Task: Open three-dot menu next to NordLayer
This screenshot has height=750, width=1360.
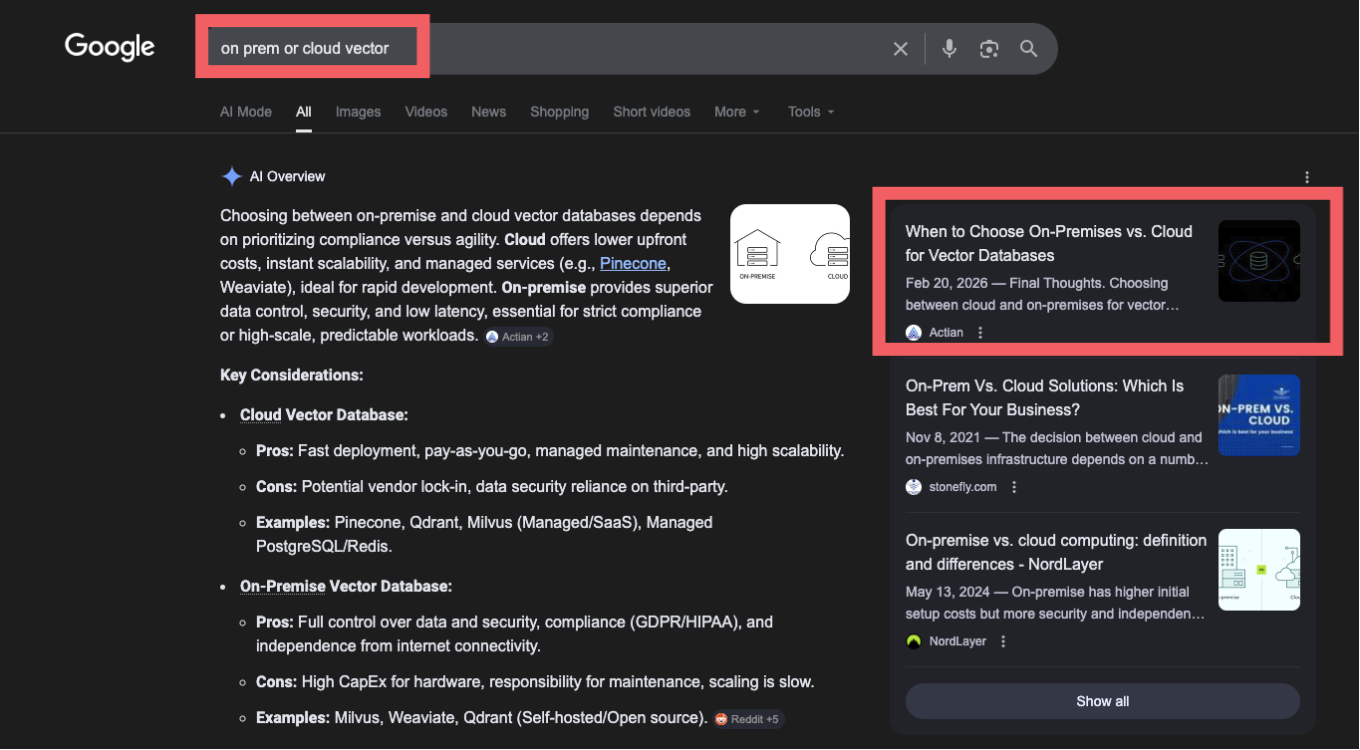Action: click(x=1003, y=642)
